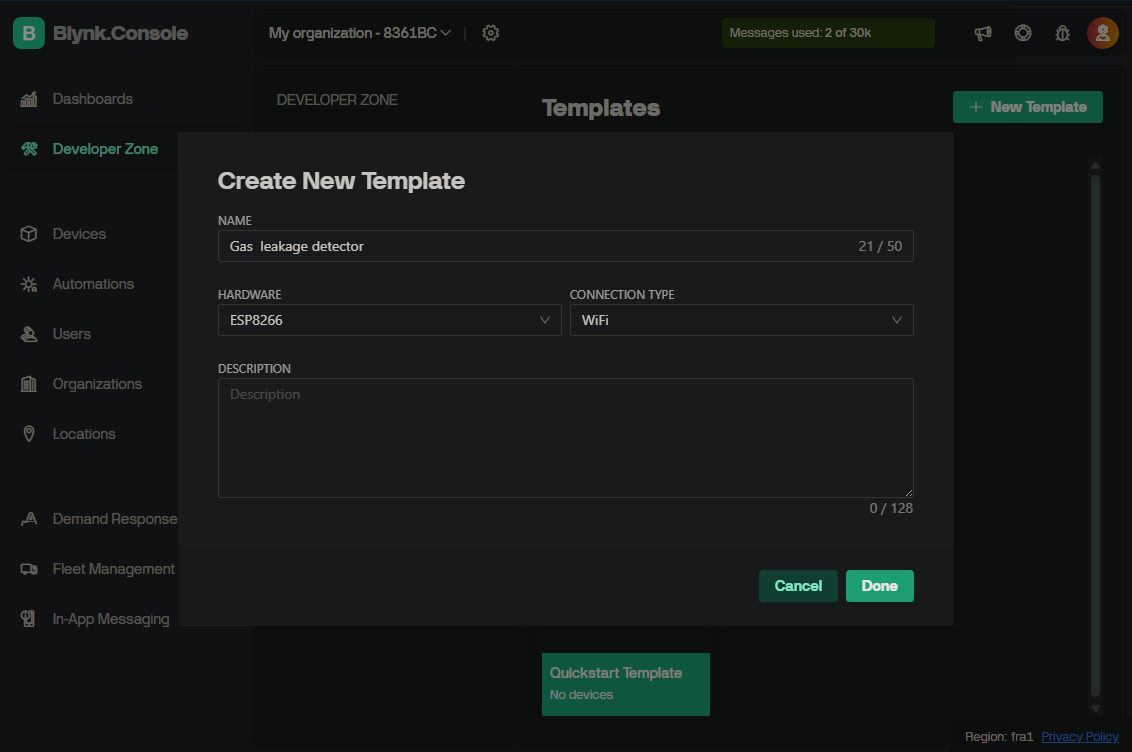Open organization settings gear icon
Viewport: 1132px width, 752px height.
click(490, 33)
